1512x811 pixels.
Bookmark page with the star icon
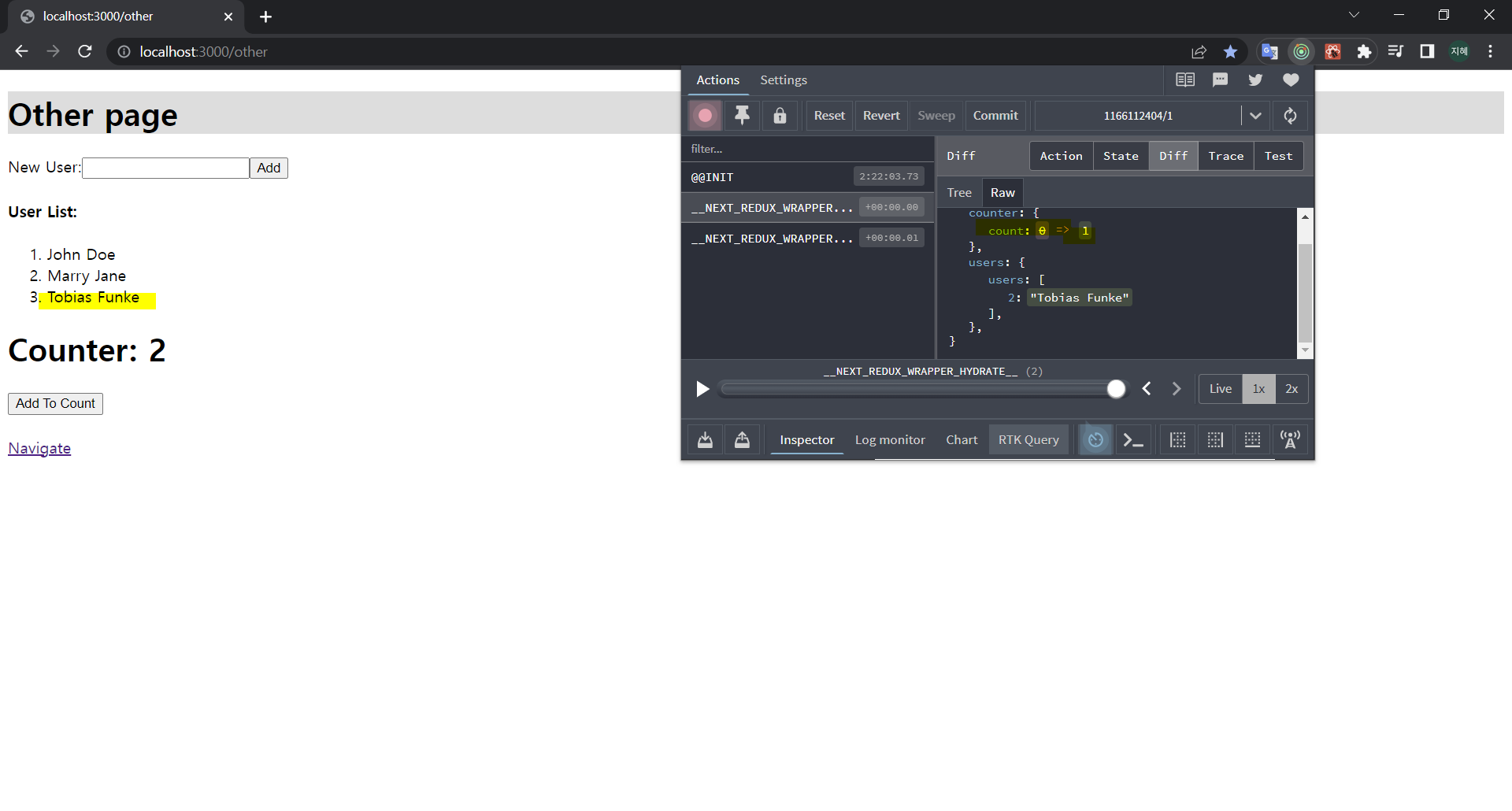tap(1230, 51)
